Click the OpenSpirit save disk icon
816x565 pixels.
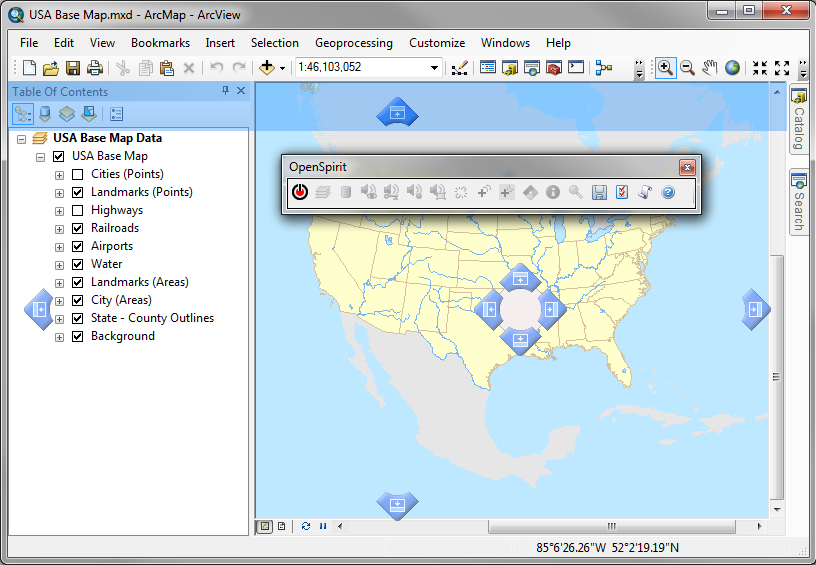[x=599, y=192]
